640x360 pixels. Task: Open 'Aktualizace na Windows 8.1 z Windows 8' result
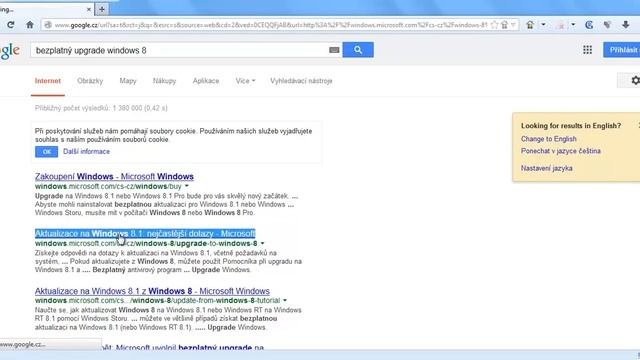(x=152, y=291)
